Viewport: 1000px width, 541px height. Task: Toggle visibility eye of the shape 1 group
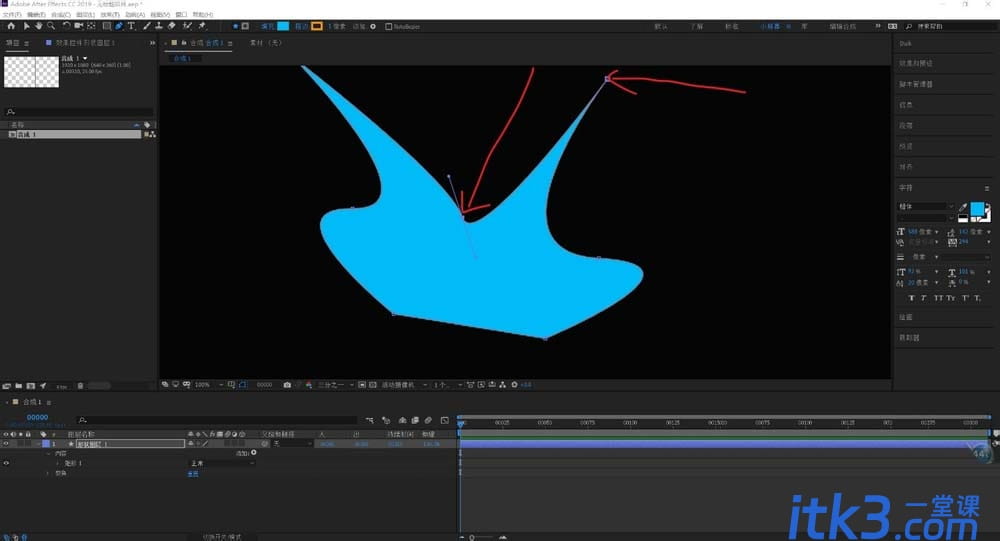point(6,463)
